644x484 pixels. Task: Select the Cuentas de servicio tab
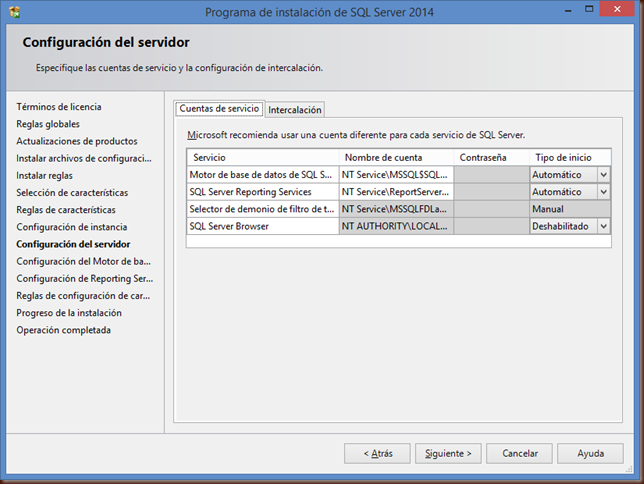[219, 108]
